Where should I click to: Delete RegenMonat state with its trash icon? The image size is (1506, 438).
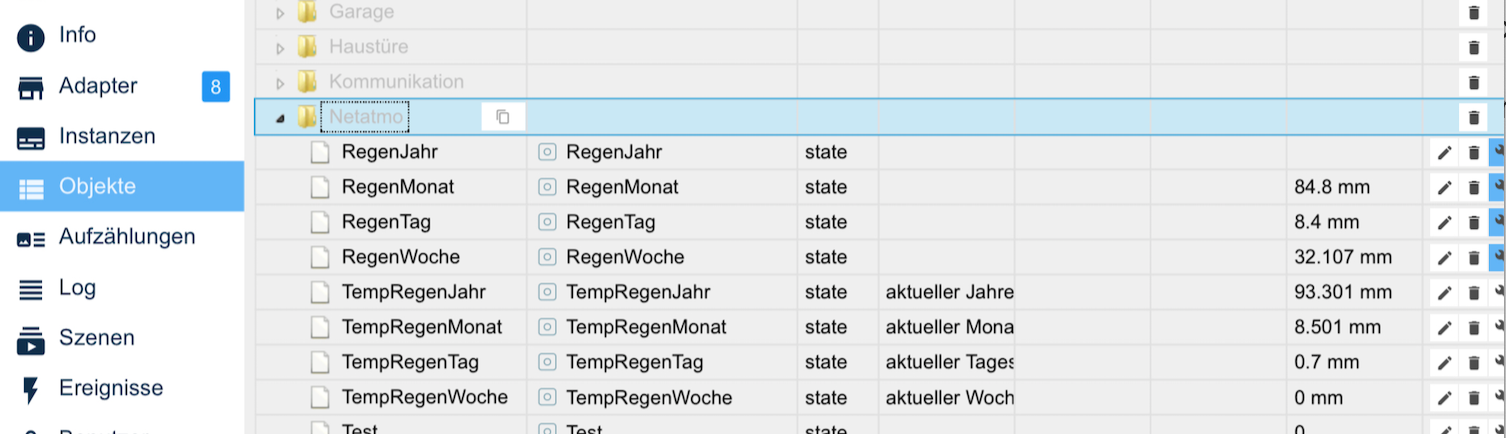tap(1473, 187)
